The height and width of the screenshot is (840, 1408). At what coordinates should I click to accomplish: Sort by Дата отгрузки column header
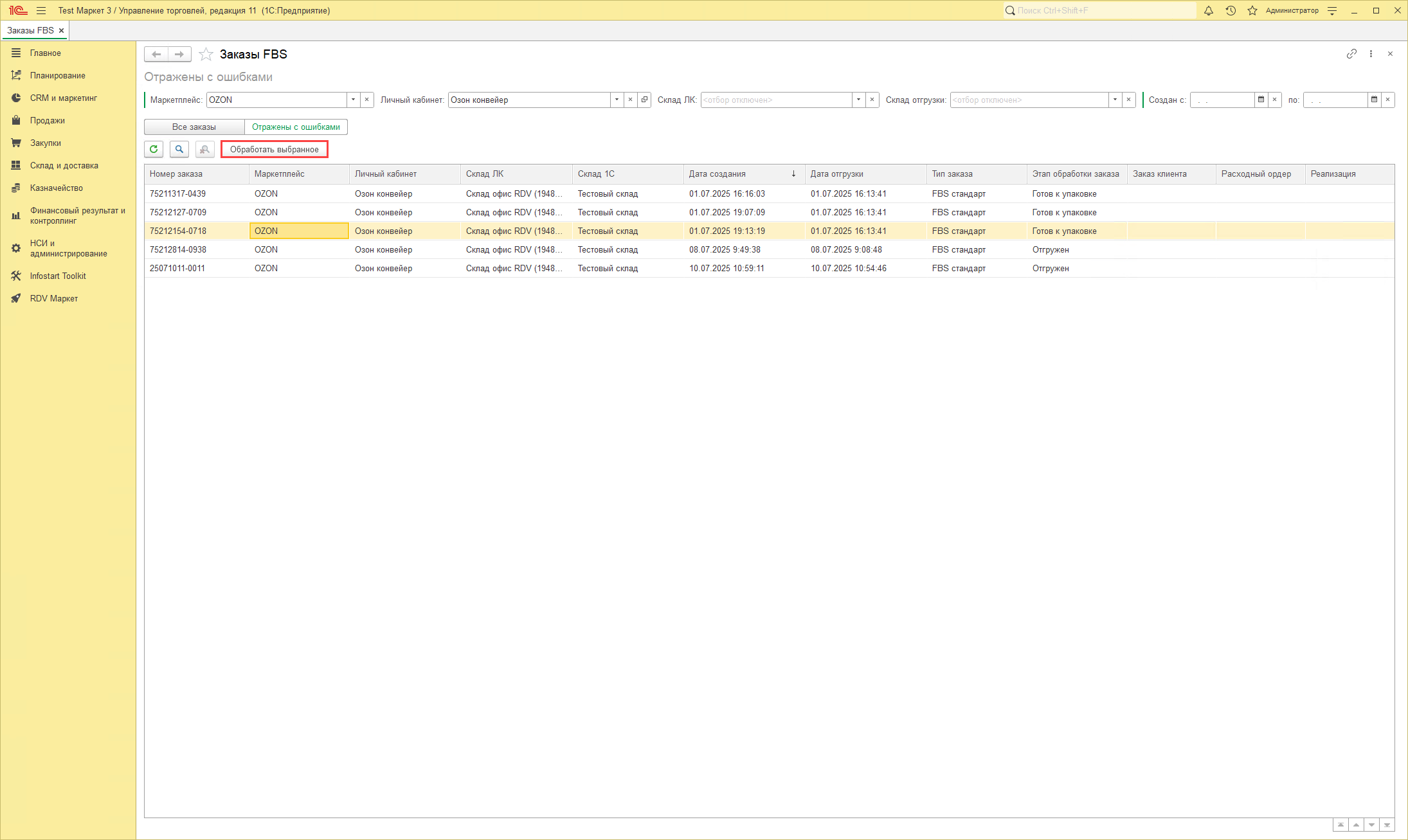865,174
